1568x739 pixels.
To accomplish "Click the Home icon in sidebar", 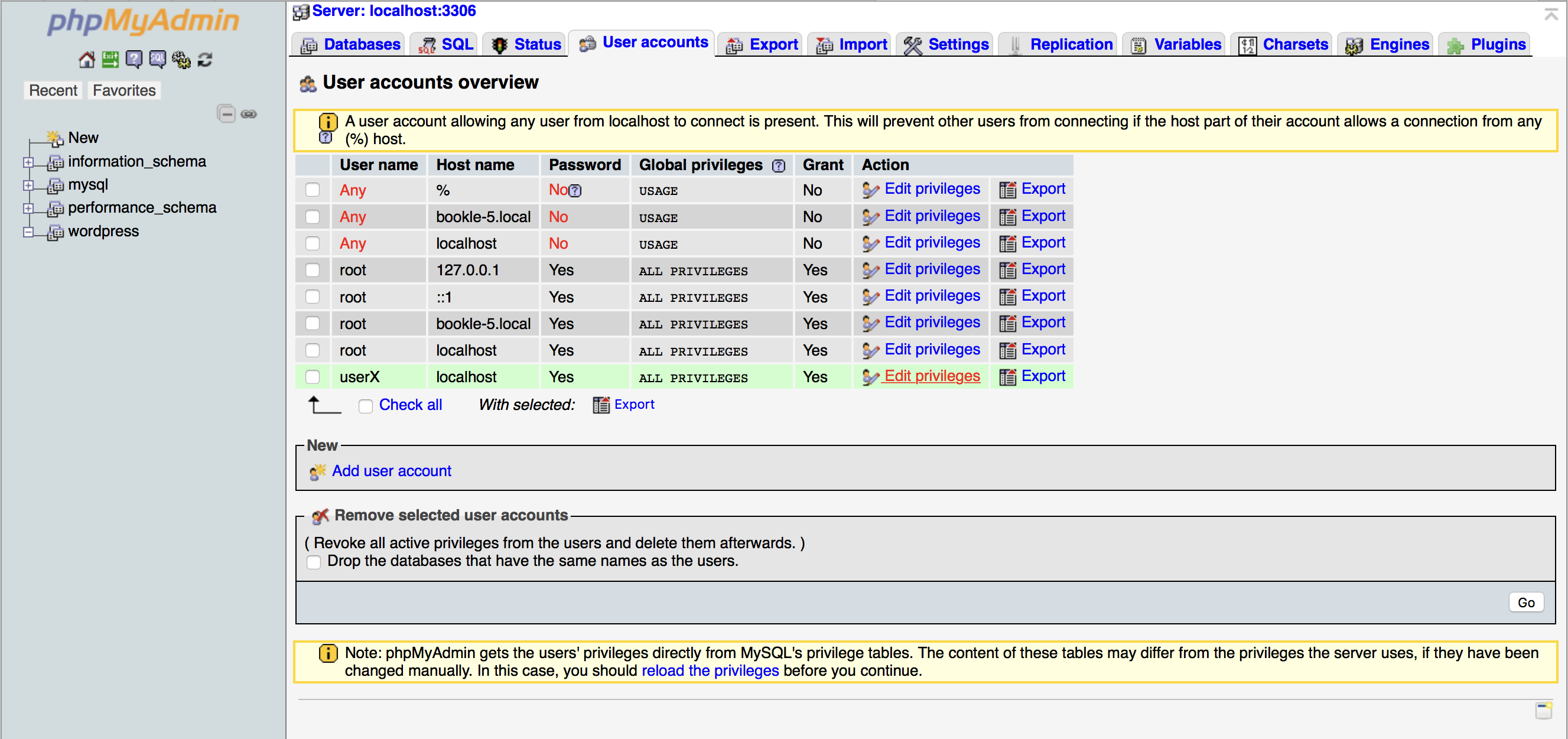I will 87,60.
